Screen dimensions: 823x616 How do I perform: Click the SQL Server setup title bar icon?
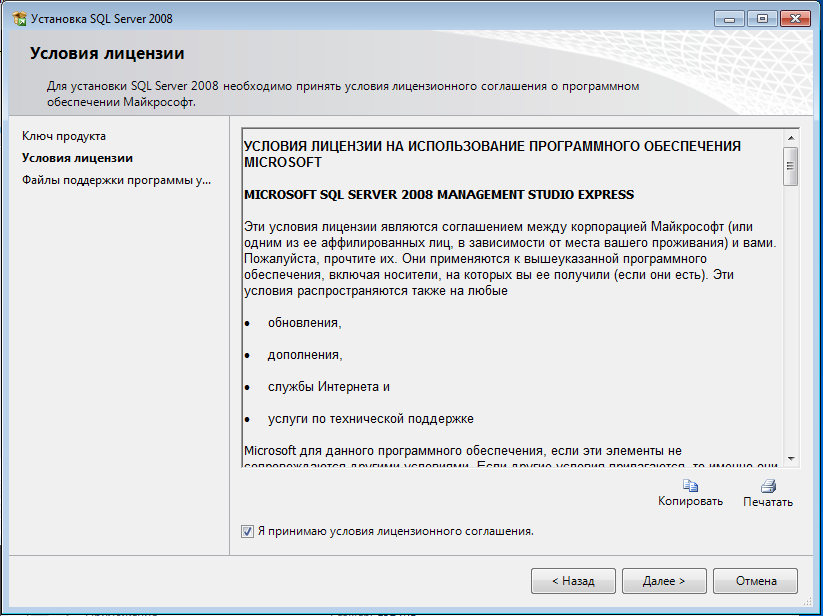click(19, 19)
